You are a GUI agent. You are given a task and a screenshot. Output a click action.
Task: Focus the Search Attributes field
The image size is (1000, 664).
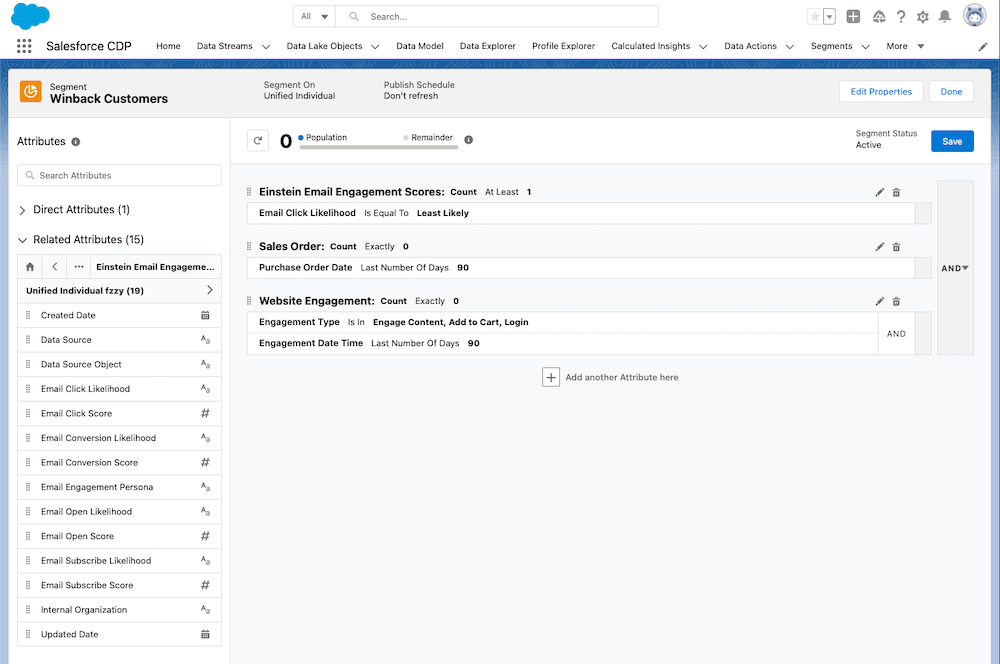click(x=119, y=175)
